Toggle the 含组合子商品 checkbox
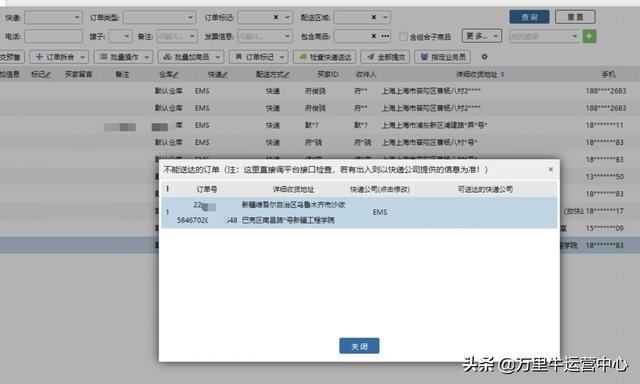The height and width of the screenshot is (384, 640). point(403,37)
